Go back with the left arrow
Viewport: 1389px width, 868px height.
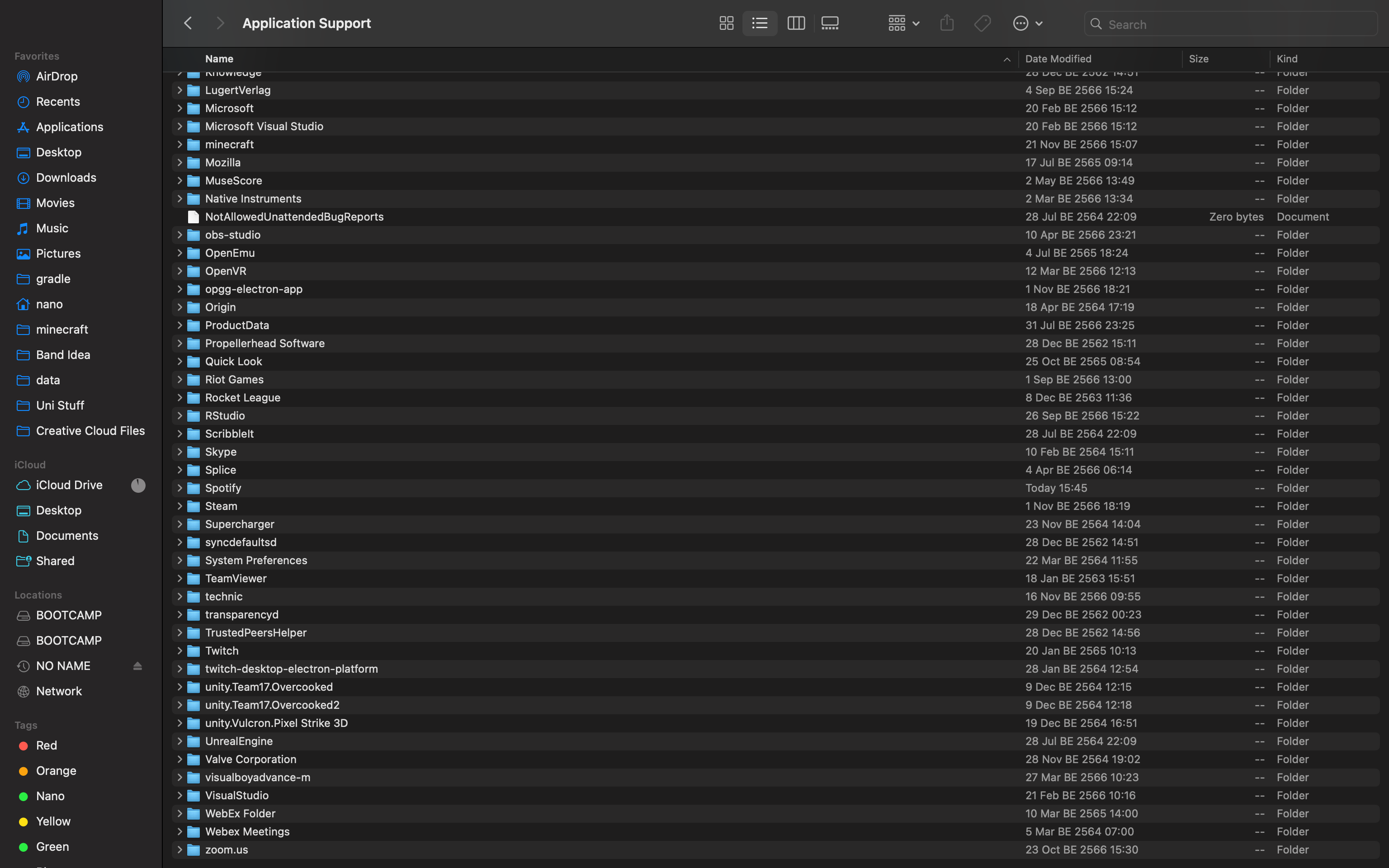click(x=188, y=24)
